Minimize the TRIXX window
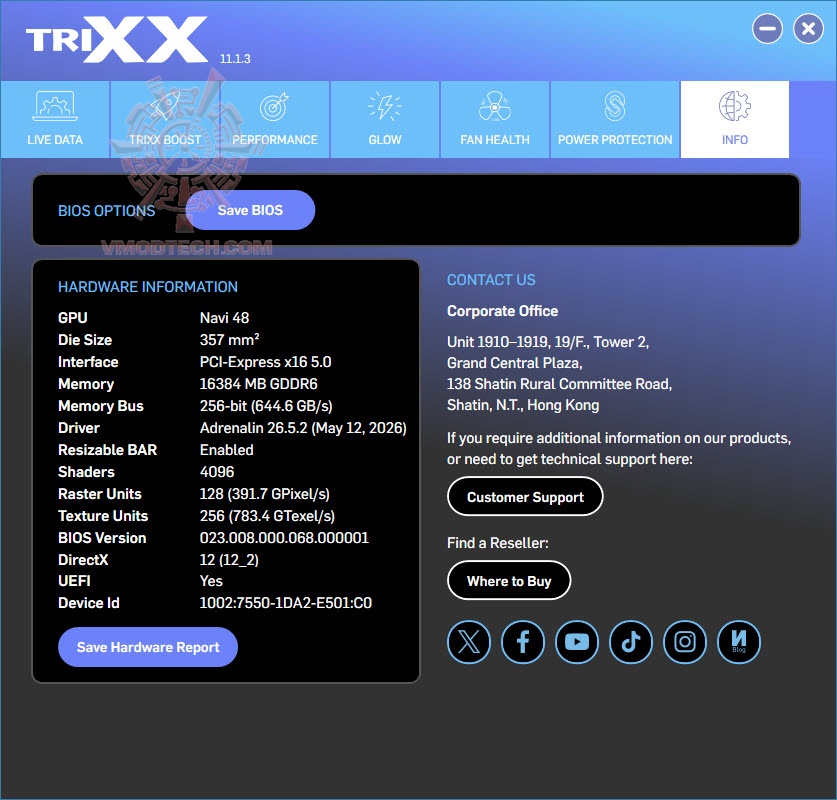Viewport: 837px width, 800px height. [767, 29]
